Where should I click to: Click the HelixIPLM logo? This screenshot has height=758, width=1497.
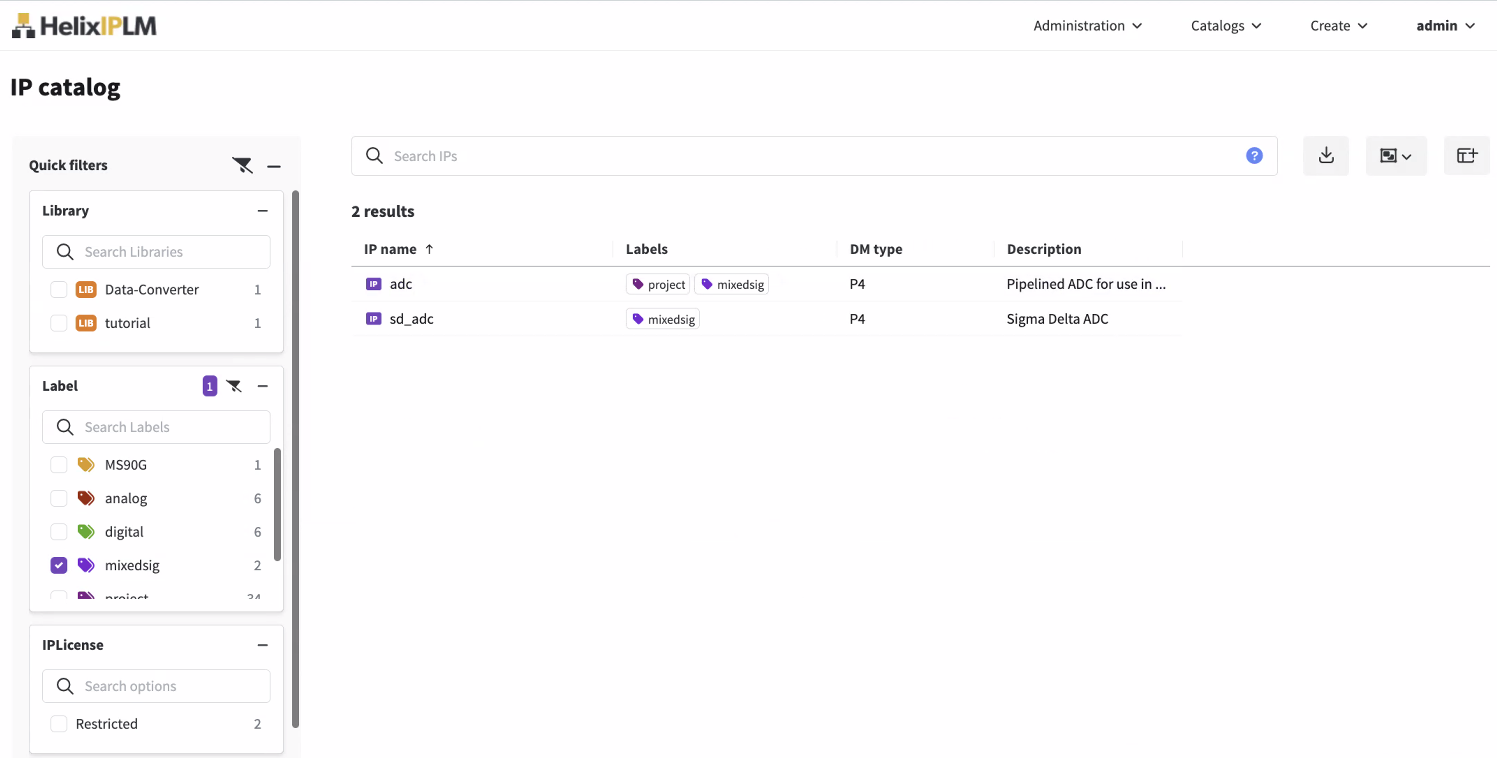(x=84, y=26)
